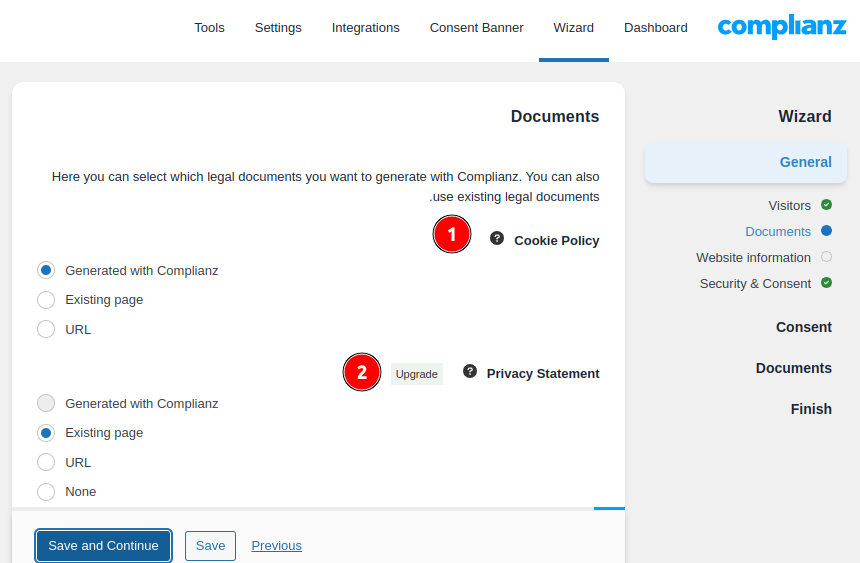Click the Upgrade badge for Privacy Statement

click(x=416, y=374)
